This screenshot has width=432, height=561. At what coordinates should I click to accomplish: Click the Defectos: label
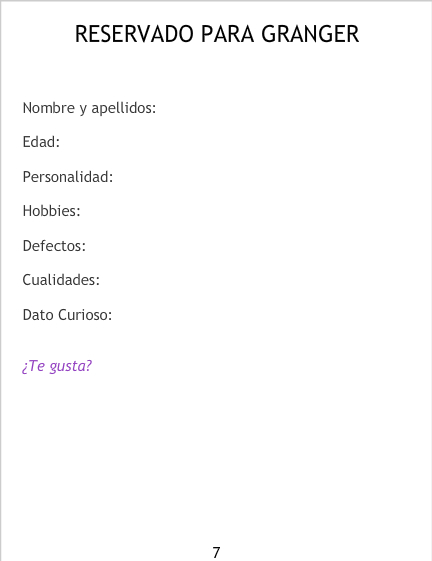click(54, 246)
